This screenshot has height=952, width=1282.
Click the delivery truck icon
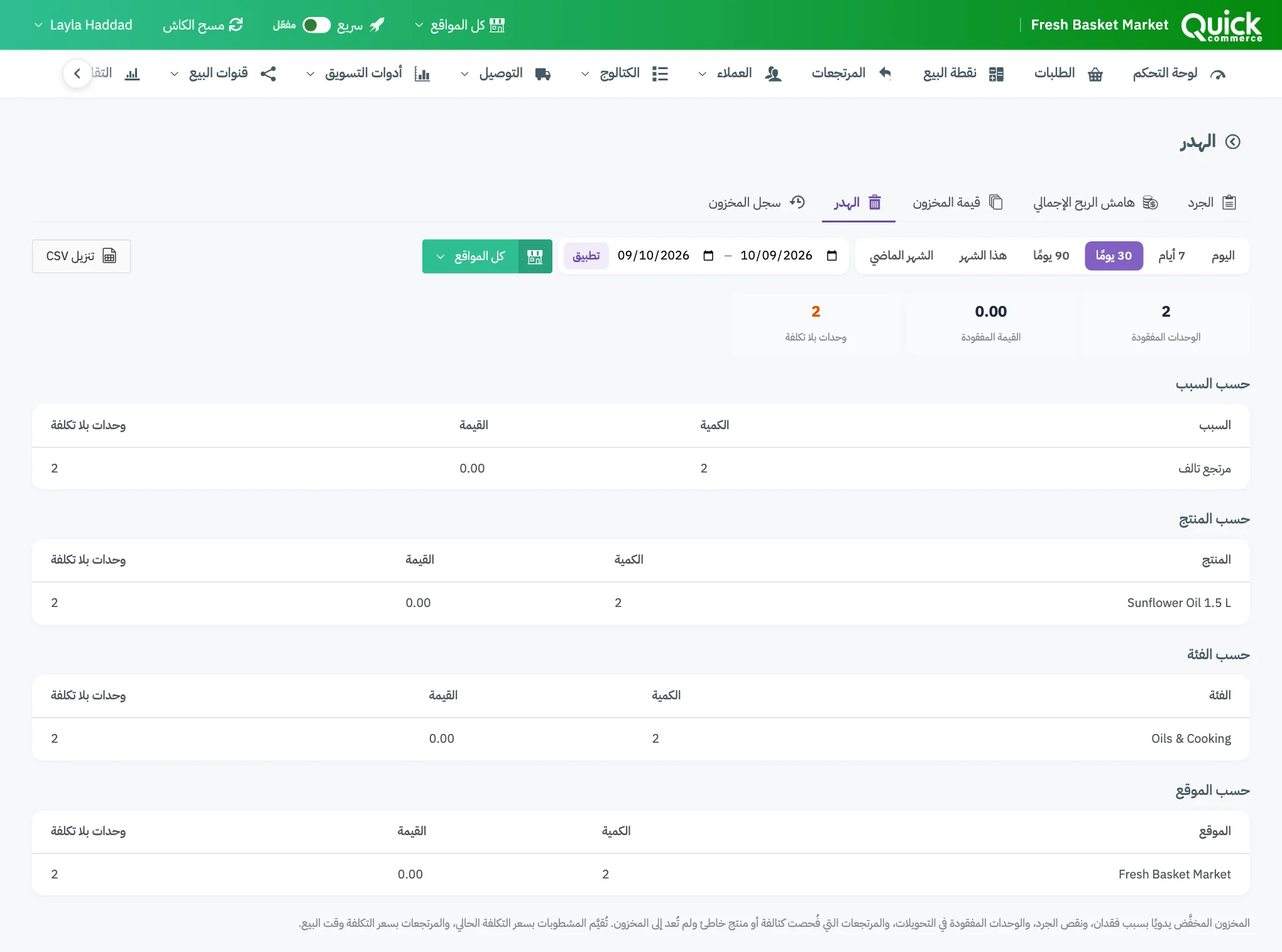pyautogui.click(x=543, y=74)
